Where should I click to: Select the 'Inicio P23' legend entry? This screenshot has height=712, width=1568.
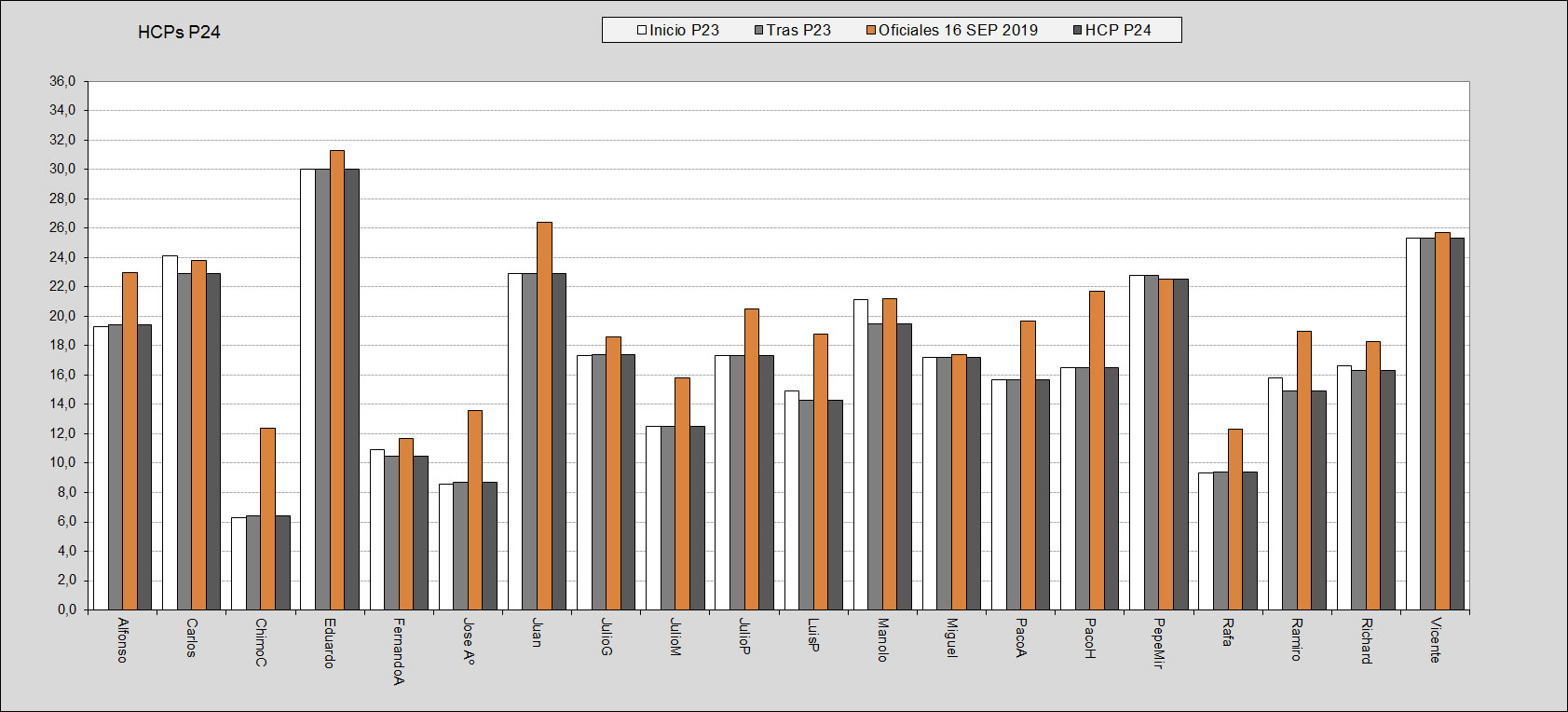684,30
